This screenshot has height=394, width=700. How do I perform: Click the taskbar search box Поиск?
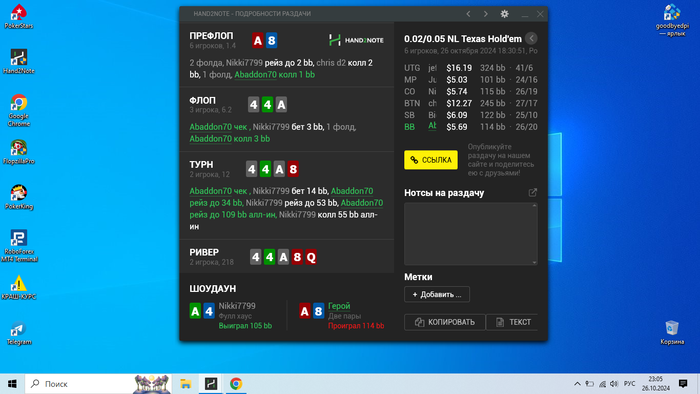(98, 384)
